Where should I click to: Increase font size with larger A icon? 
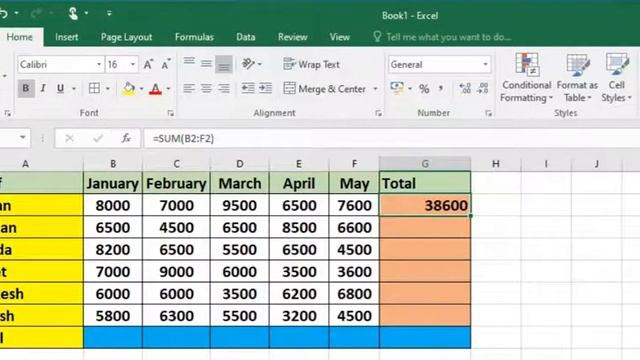(148, 64)
